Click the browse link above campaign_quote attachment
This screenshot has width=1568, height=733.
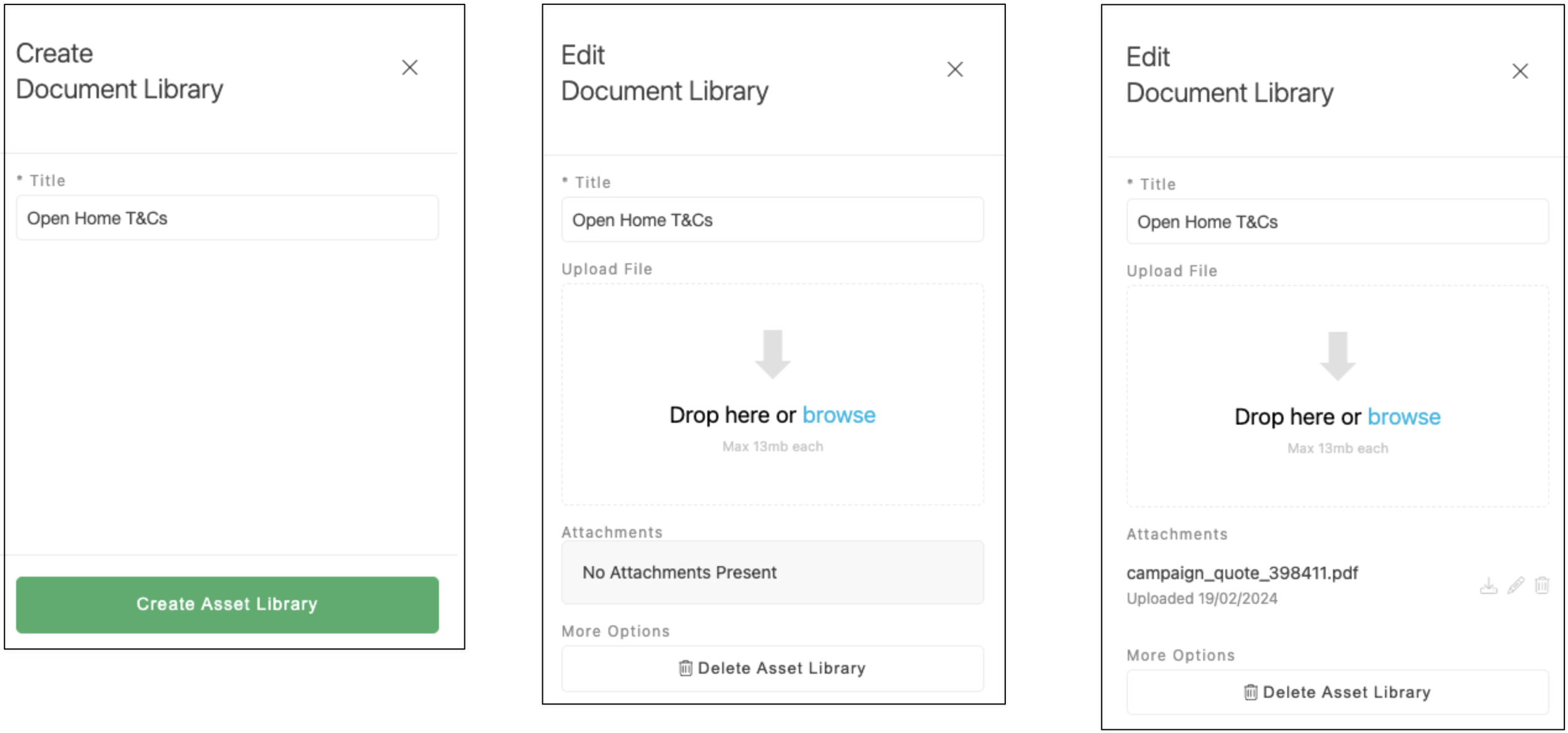(1404, 417)
